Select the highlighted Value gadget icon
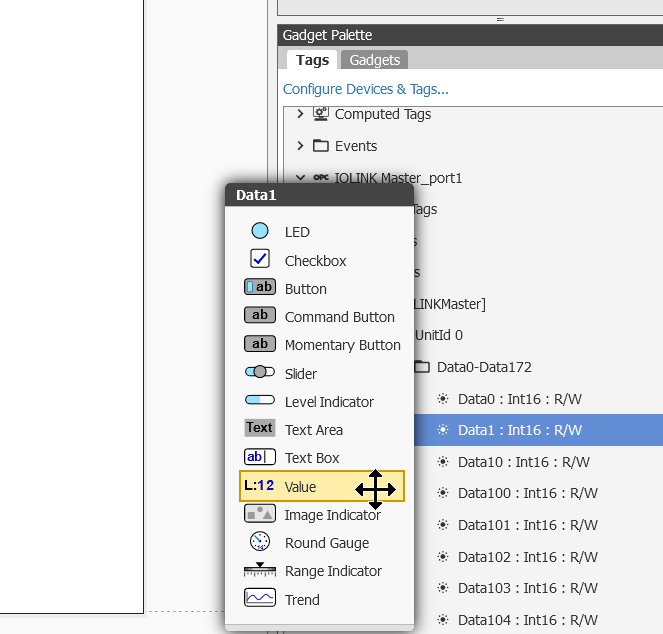This screenshot has width=663, height=634. pos(259,486)
